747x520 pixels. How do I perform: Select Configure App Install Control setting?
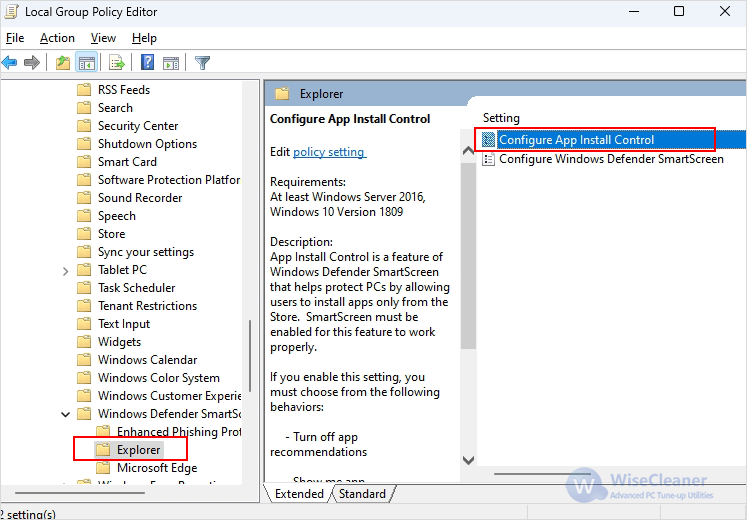point(576,140)
